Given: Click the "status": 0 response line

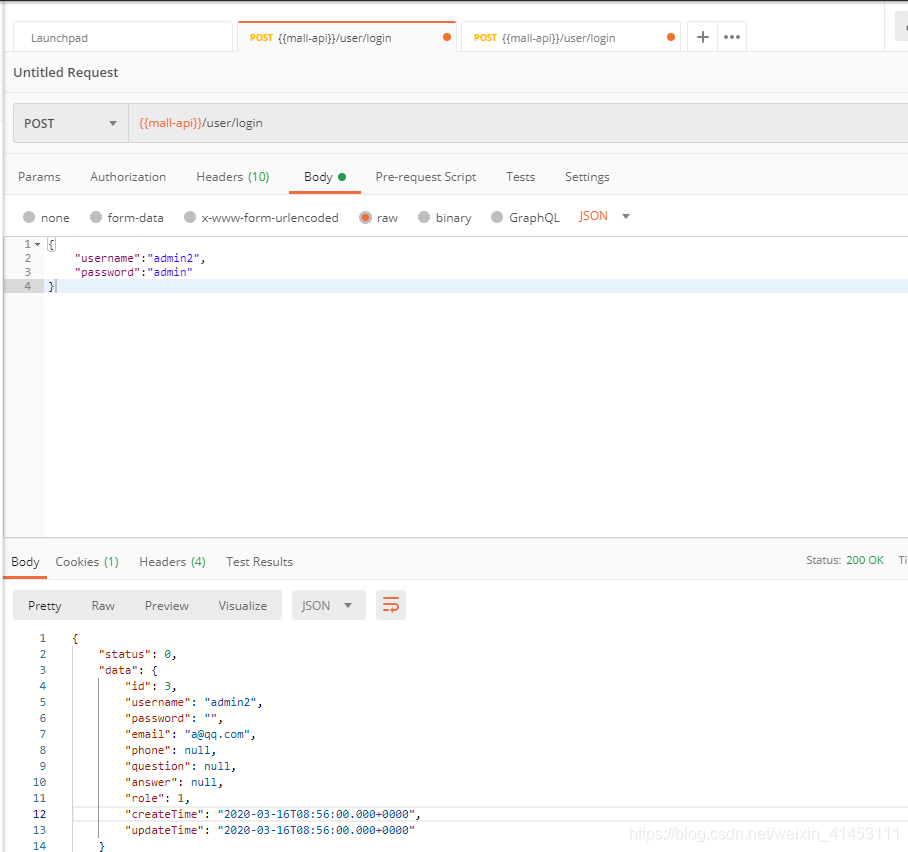Looking at the screenshot, I should [138, 654].
